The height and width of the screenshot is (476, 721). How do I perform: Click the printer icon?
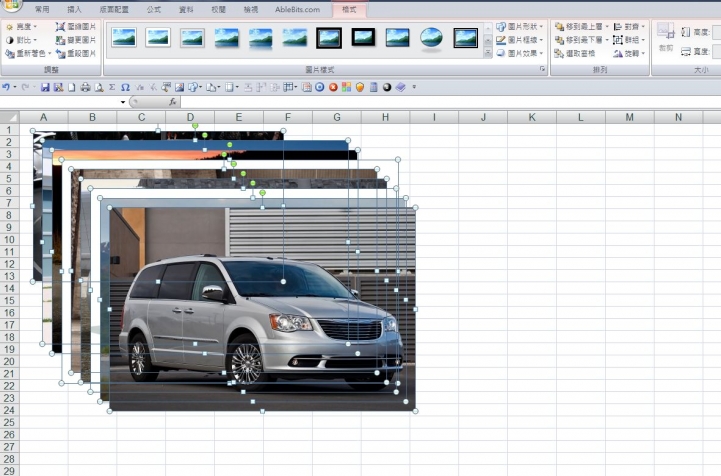coord(85,87)
